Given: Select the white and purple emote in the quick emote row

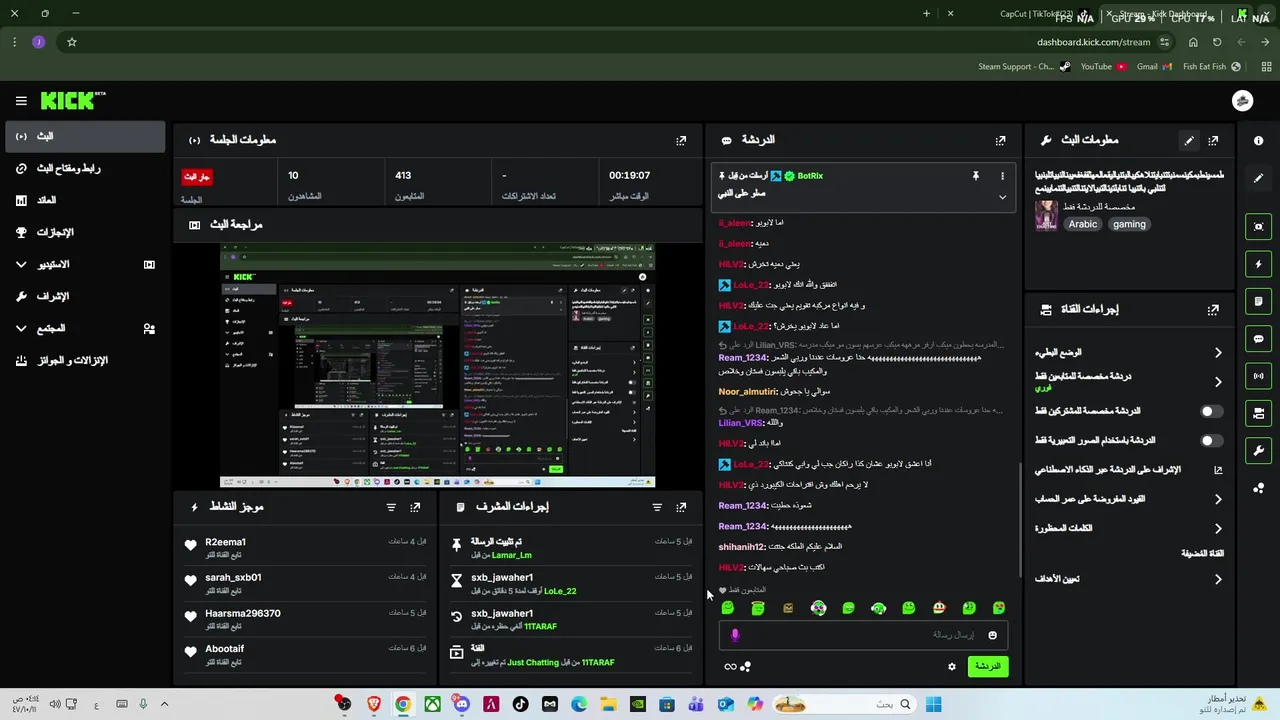Looking at the screenshot, I should tap(818, 608).
